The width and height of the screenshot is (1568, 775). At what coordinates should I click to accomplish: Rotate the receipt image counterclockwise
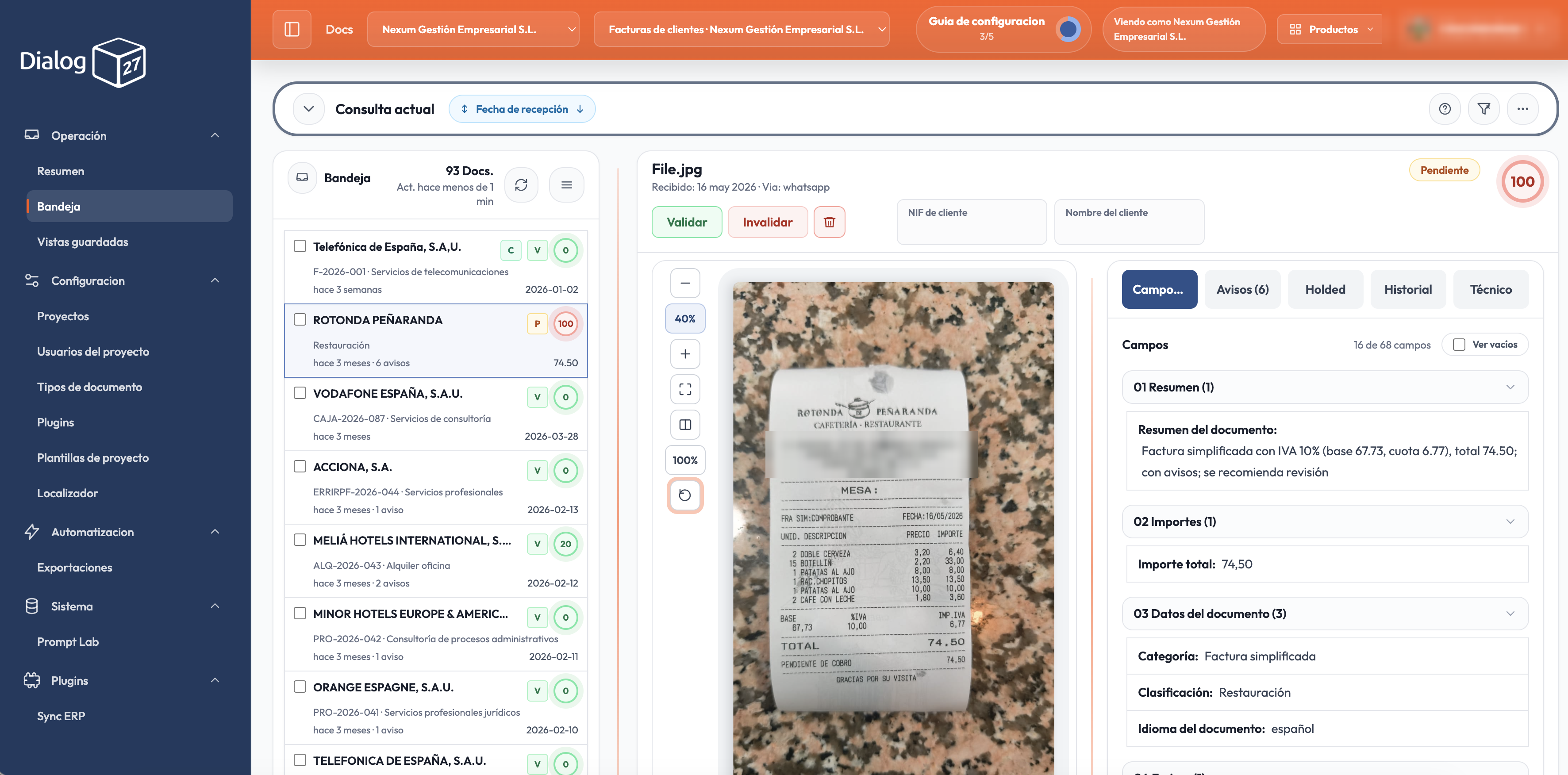click(x=685, y=495)
